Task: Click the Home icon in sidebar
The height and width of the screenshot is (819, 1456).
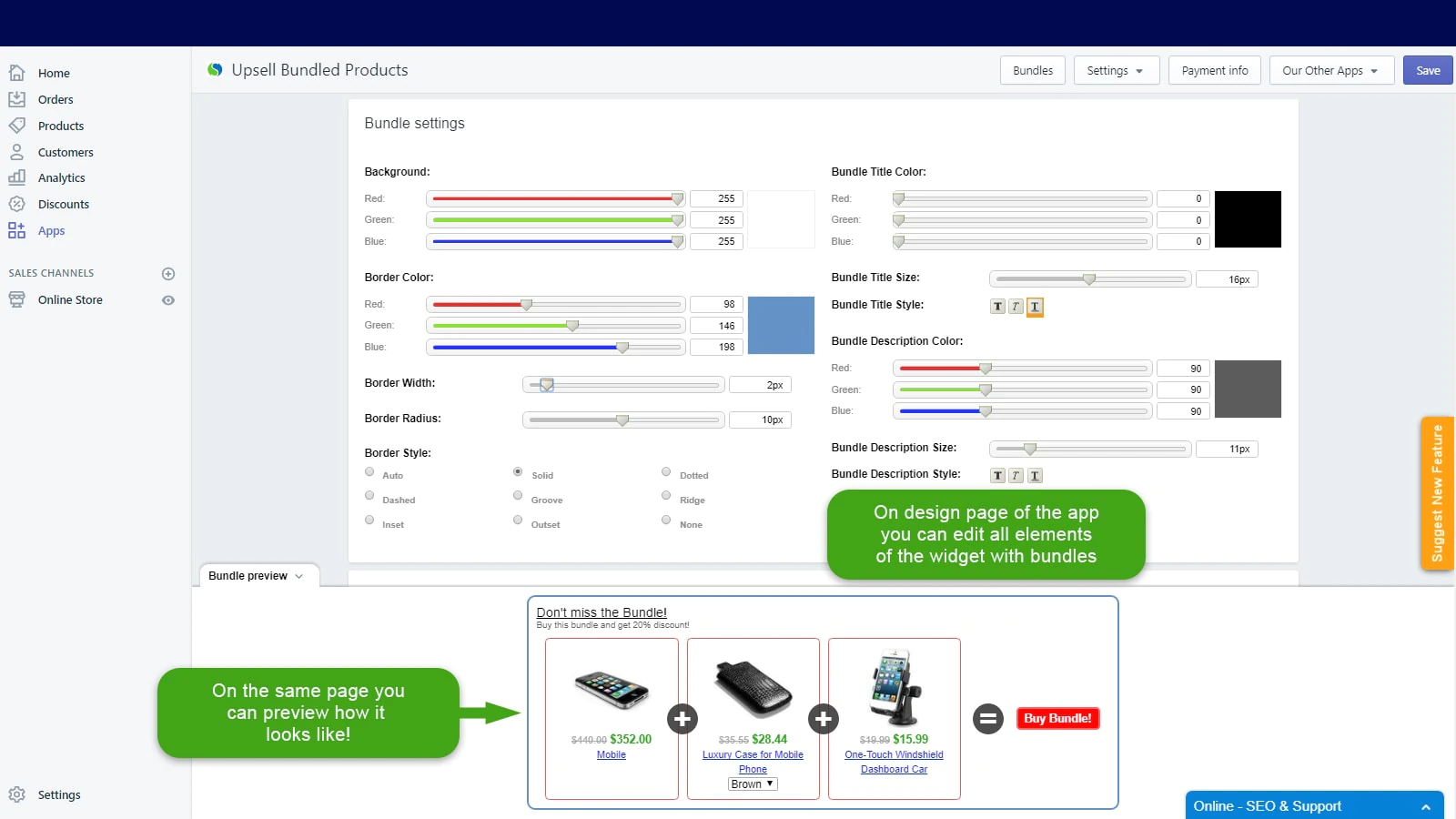Action: [x=16, y=73]
